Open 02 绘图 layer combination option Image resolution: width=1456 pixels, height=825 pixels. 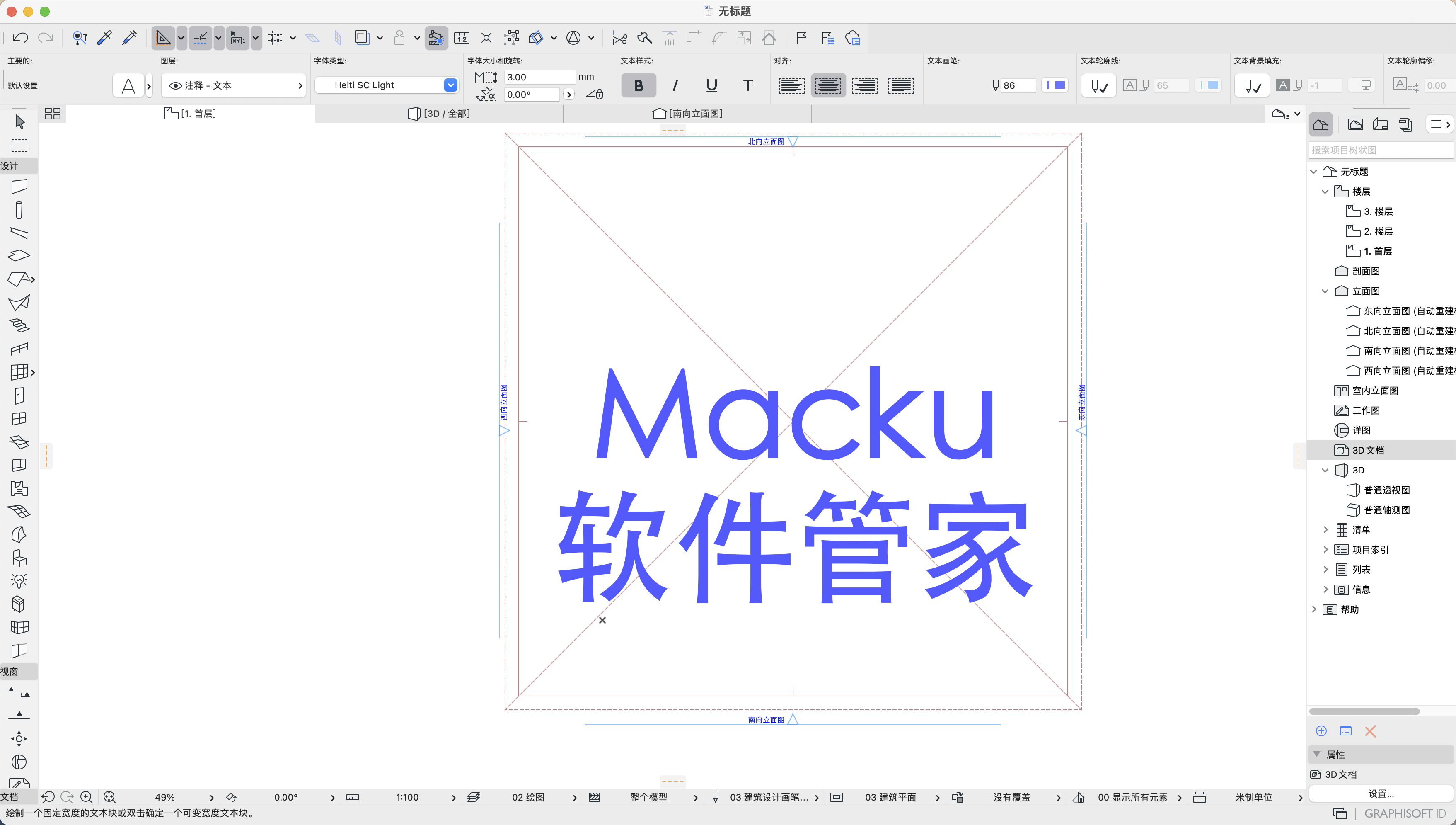tap(522, 797)
